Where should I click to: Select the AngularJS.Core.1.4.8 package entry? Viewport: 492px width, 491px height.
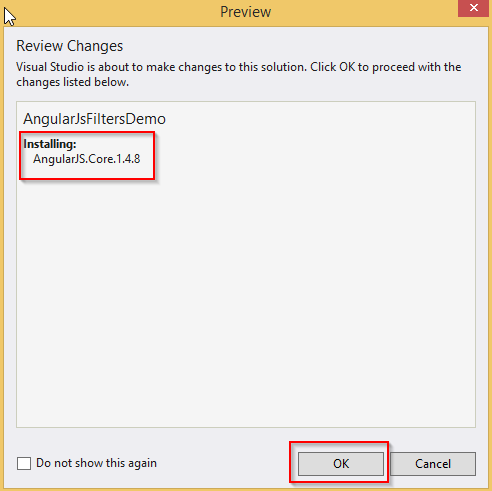coord(87,159)
